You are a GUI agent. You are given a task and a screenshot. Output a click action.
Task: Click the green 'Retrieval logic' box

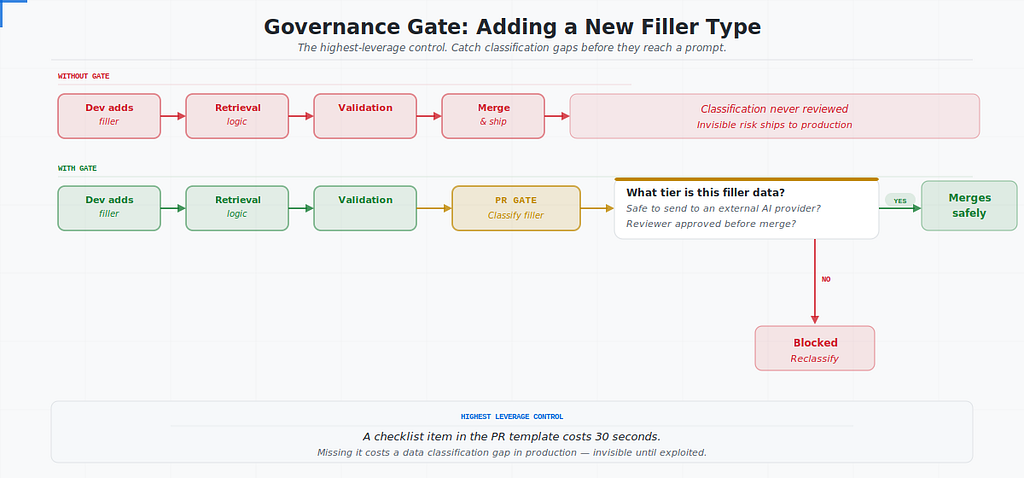click(237, 208)
